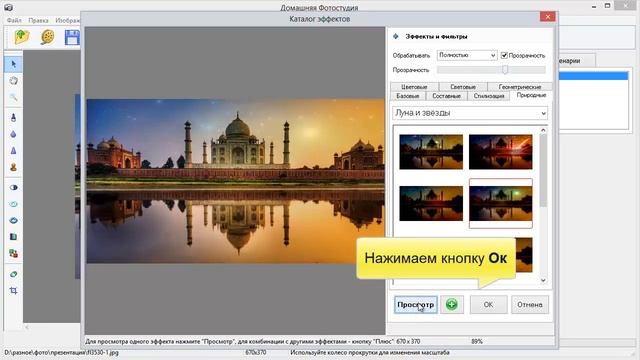
Task: Click the Используйте колесо прокрутки status hint
Action: click(370, 352)
